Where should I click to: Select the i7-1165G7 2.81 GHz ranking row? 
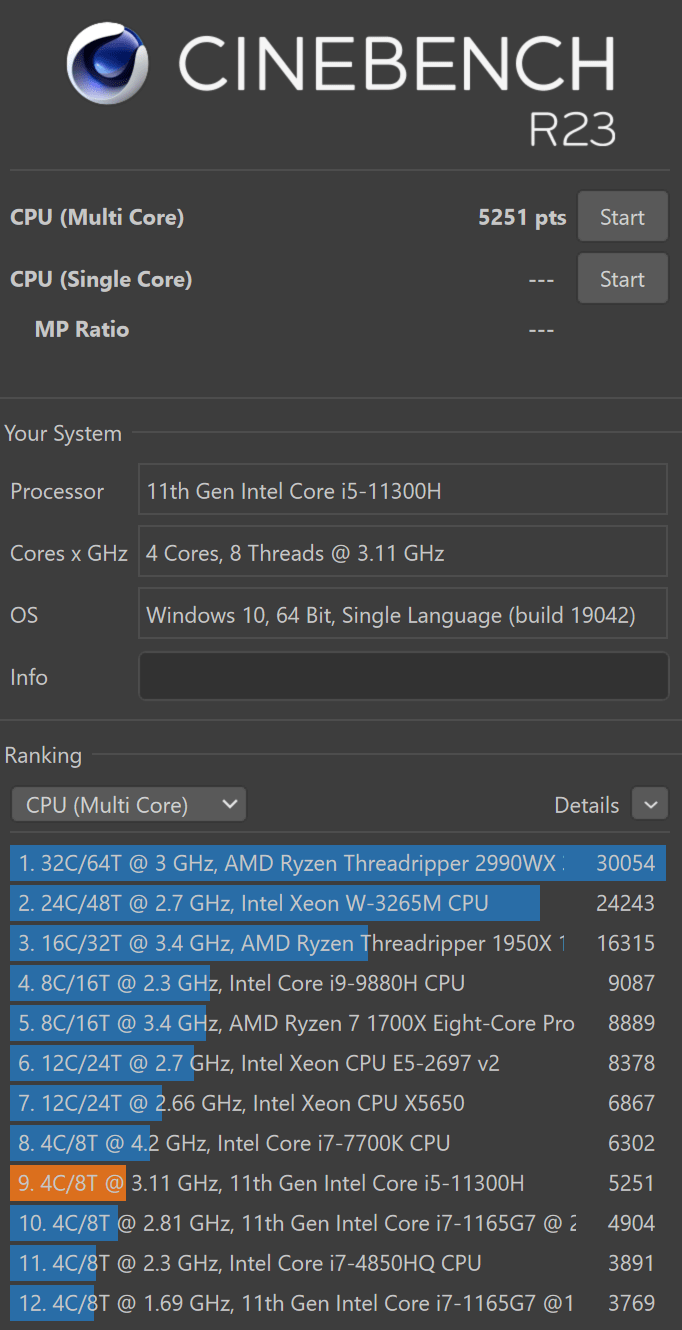point(338,1223)
